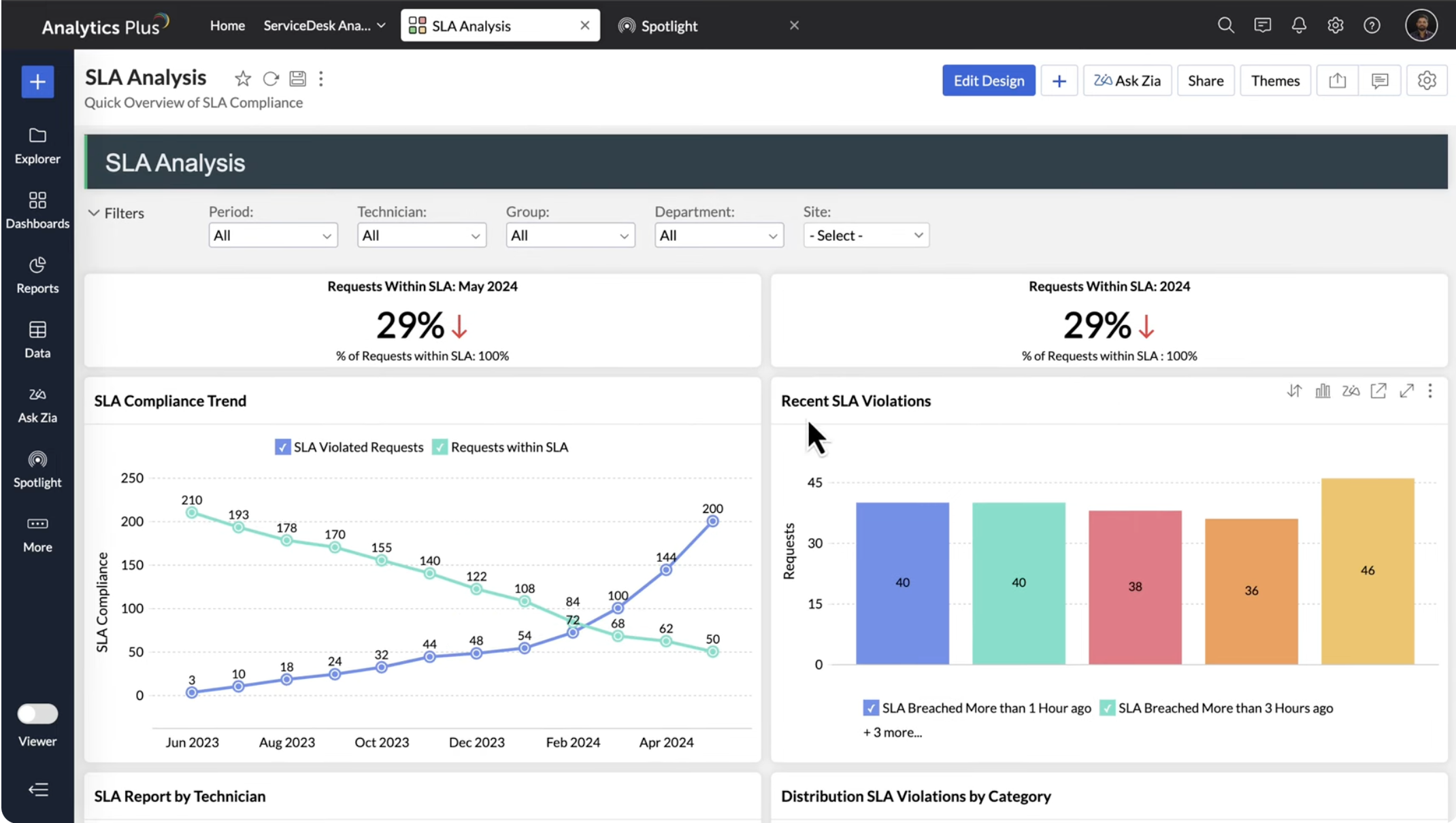1456x823 pixels.
Task: Click the yellow bar labeled 46
Action: pyautogui.click(x=1367, y=571)
